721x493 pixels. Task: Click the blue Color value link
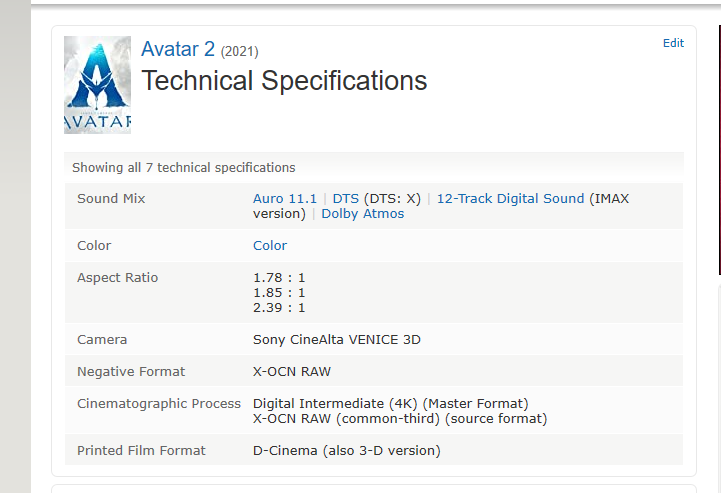(x=270, y=246)
